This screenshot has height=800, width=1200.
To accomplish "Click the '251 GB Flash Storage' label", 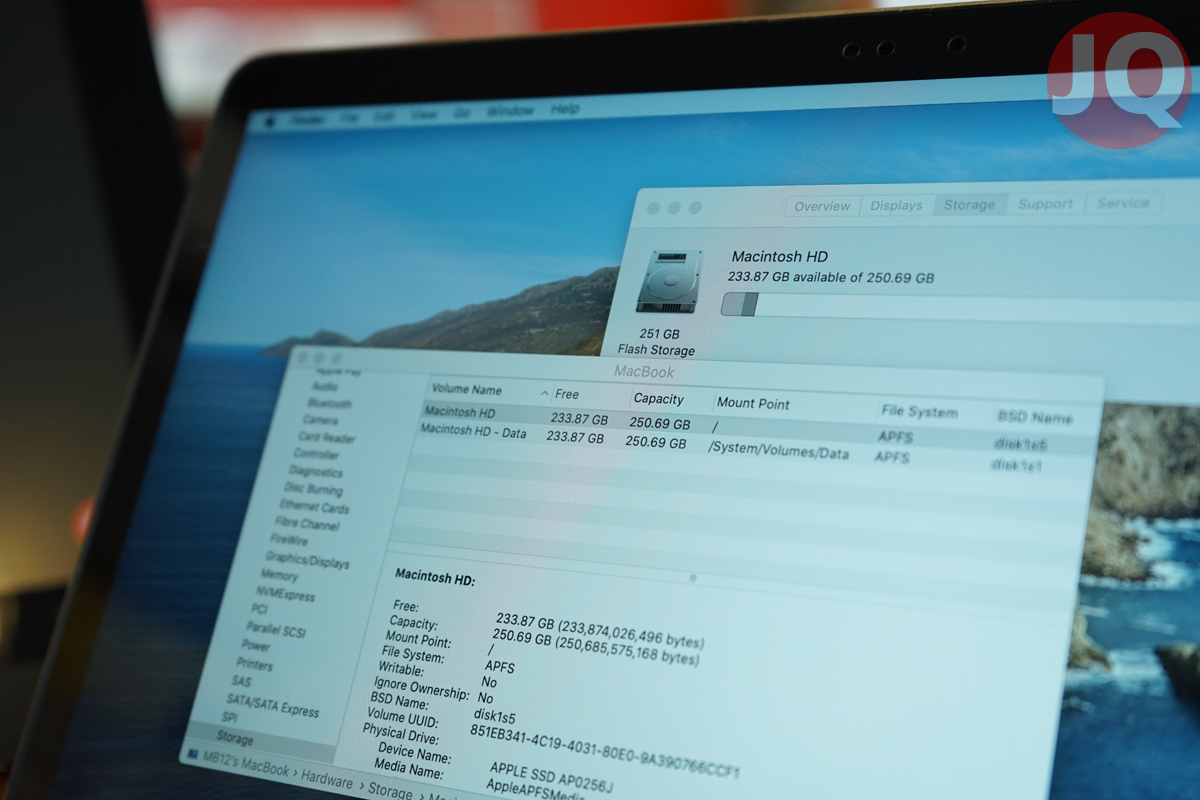I will 657,342.
